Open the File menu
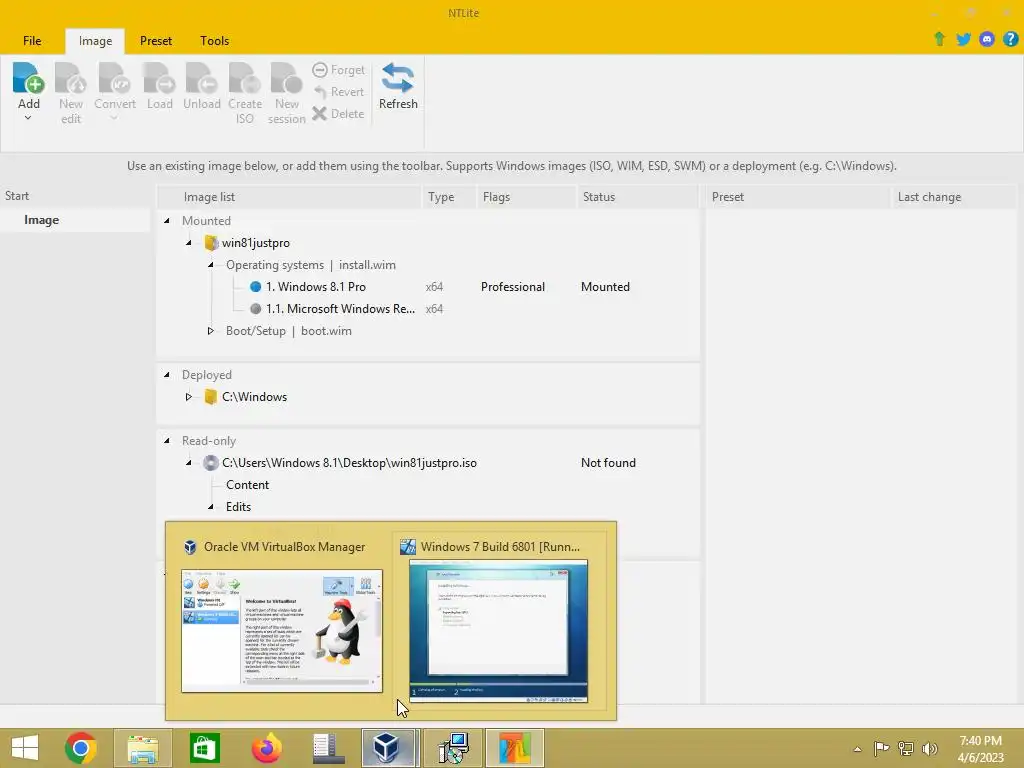 point(32,40)
